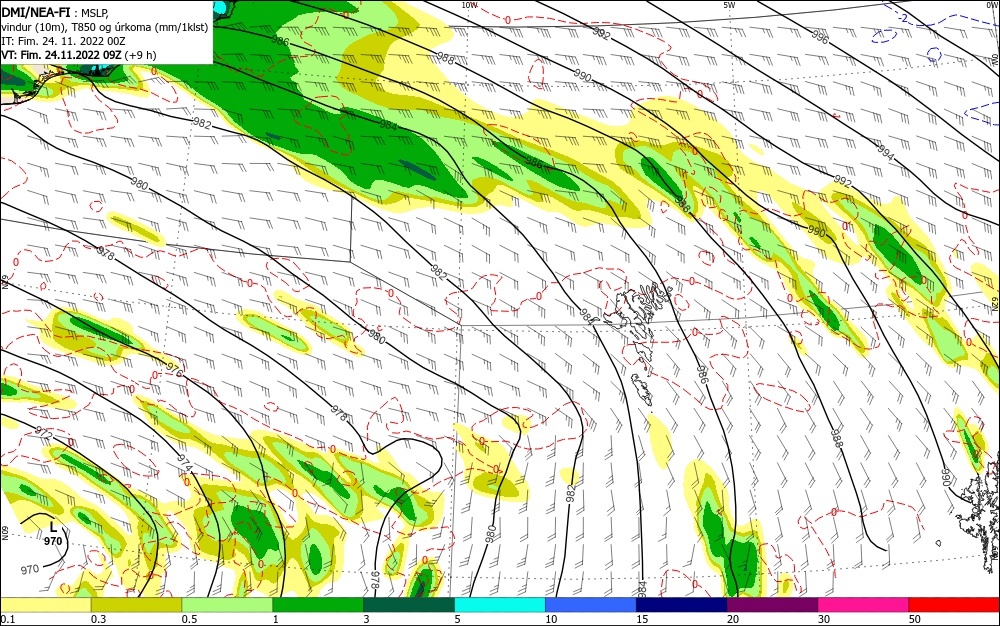The image size is (1000, 626).
Task: Click the 970 value under the L marker
Action: pyautogui.click(x=53, y=541)
